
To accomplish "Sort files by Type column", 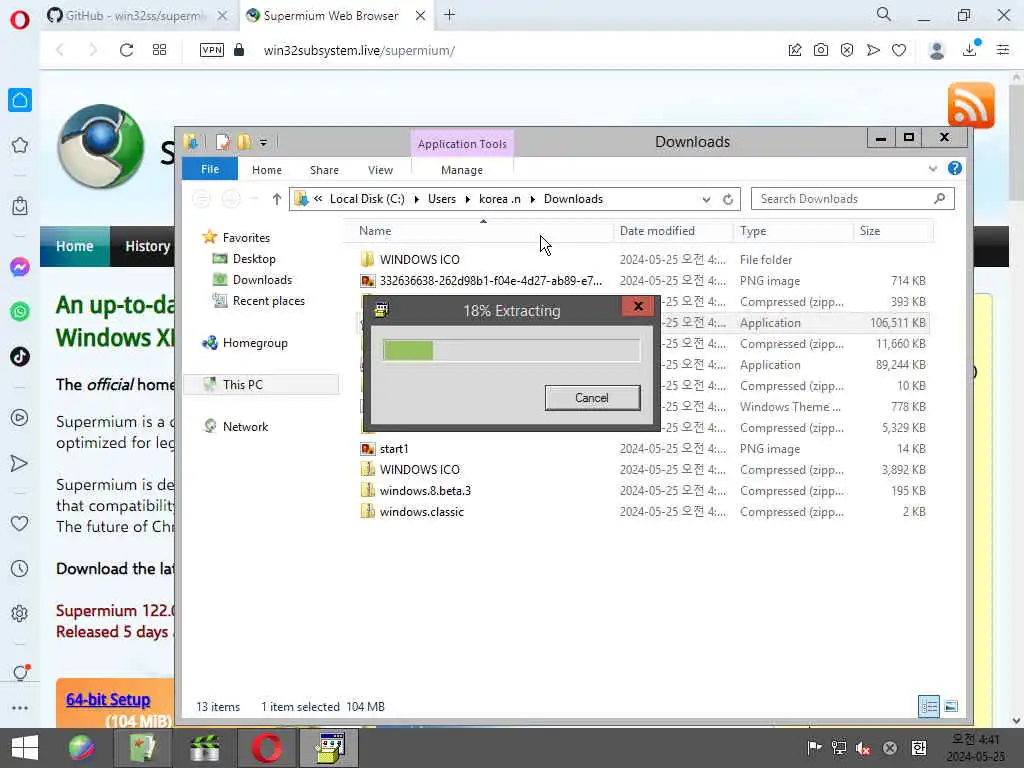I will [793, 231].
